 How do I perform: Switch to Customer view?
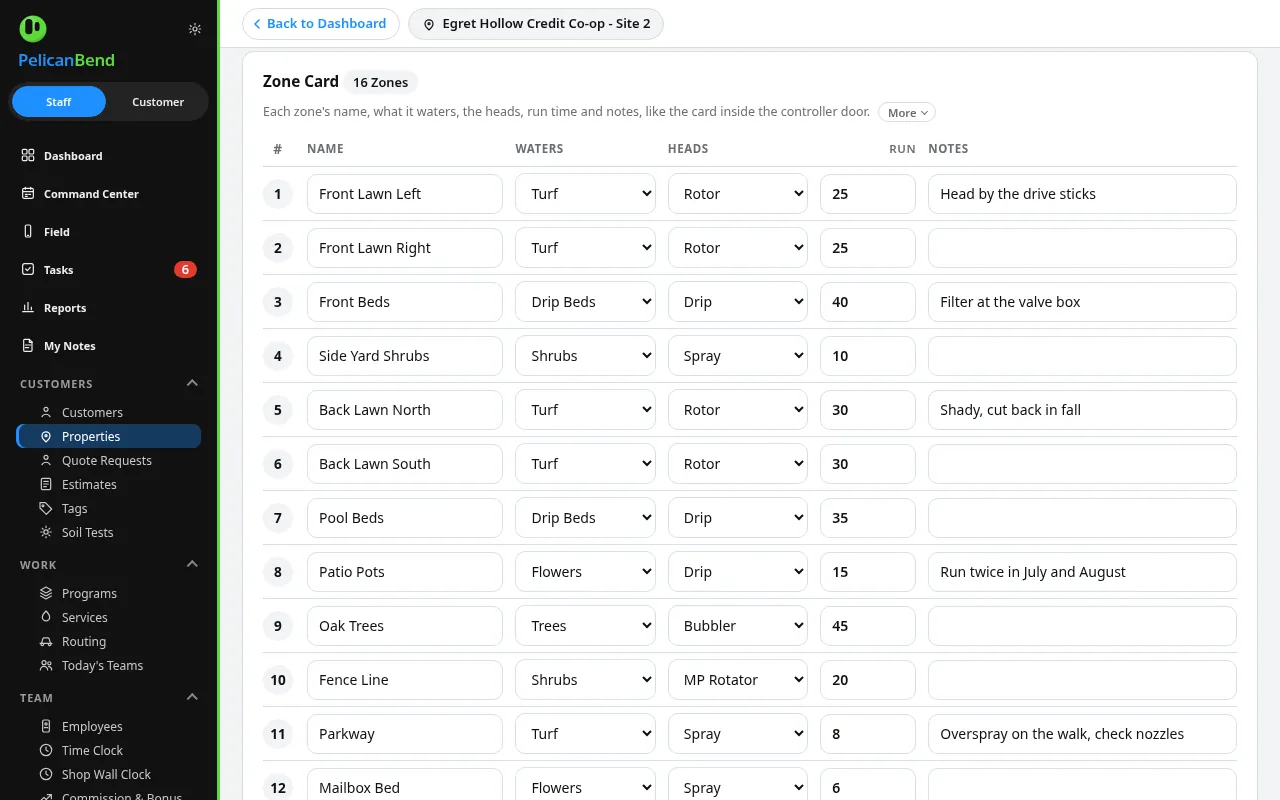158,102
